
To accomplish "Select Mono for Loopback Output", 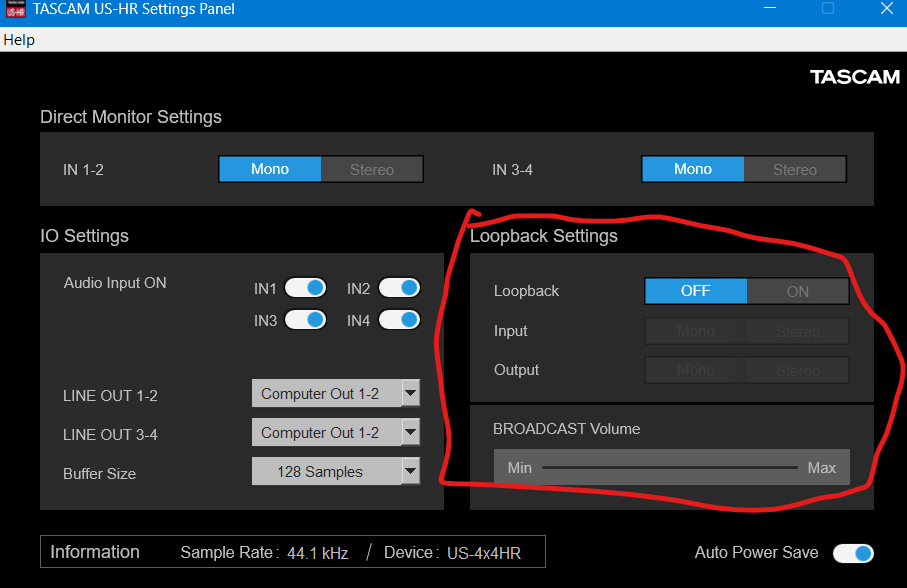I will (696, 370).
